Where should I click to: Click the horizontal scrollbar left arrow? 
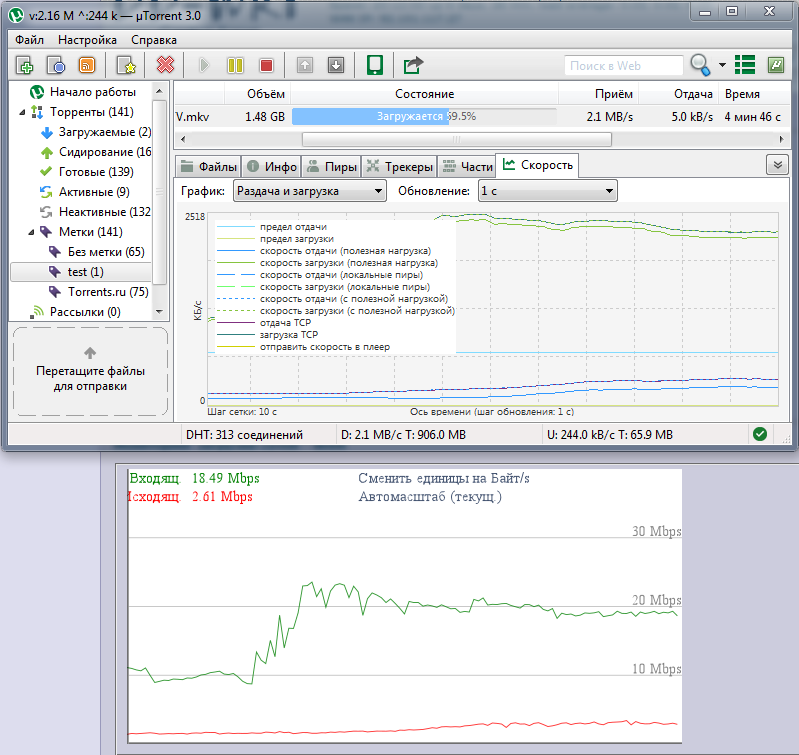point(183,139)
